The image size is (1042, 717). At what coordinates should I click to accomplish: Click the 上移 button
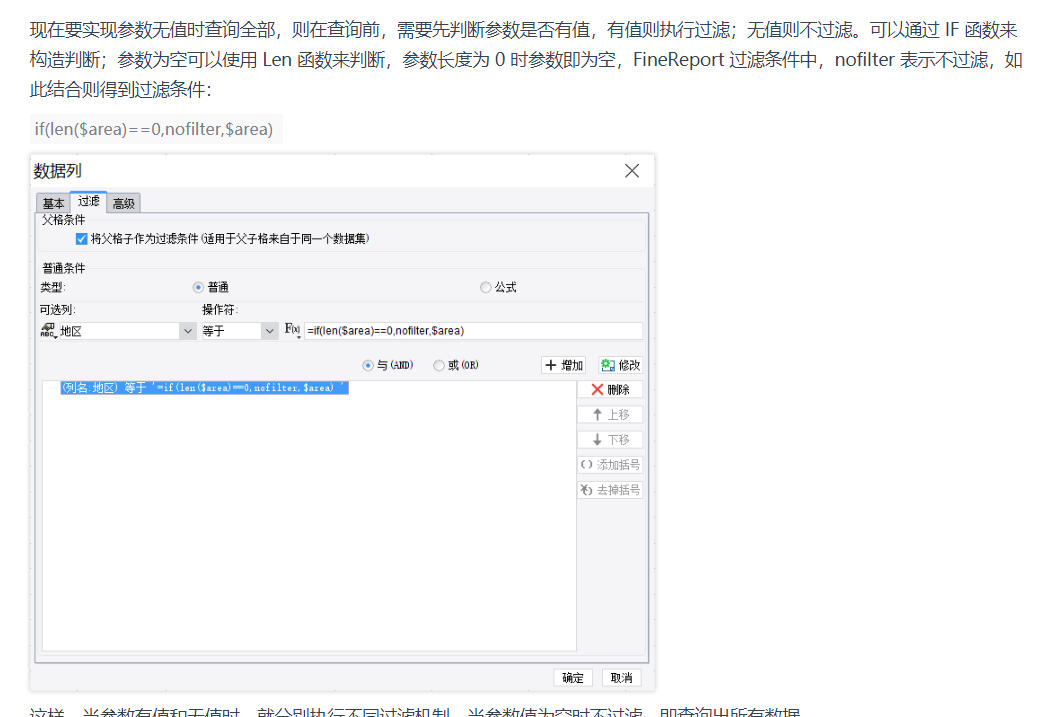(x=610, y=415)
